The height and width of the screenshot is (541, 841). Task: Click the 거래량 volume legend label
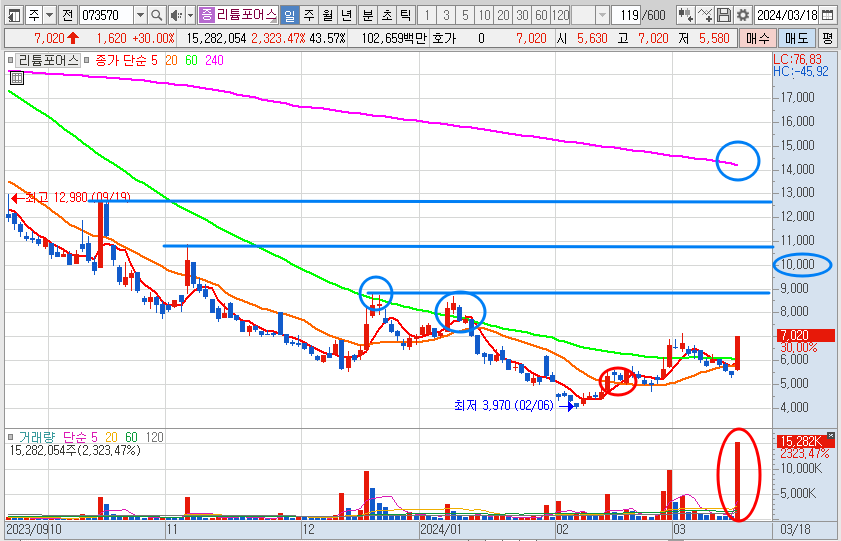37,437
